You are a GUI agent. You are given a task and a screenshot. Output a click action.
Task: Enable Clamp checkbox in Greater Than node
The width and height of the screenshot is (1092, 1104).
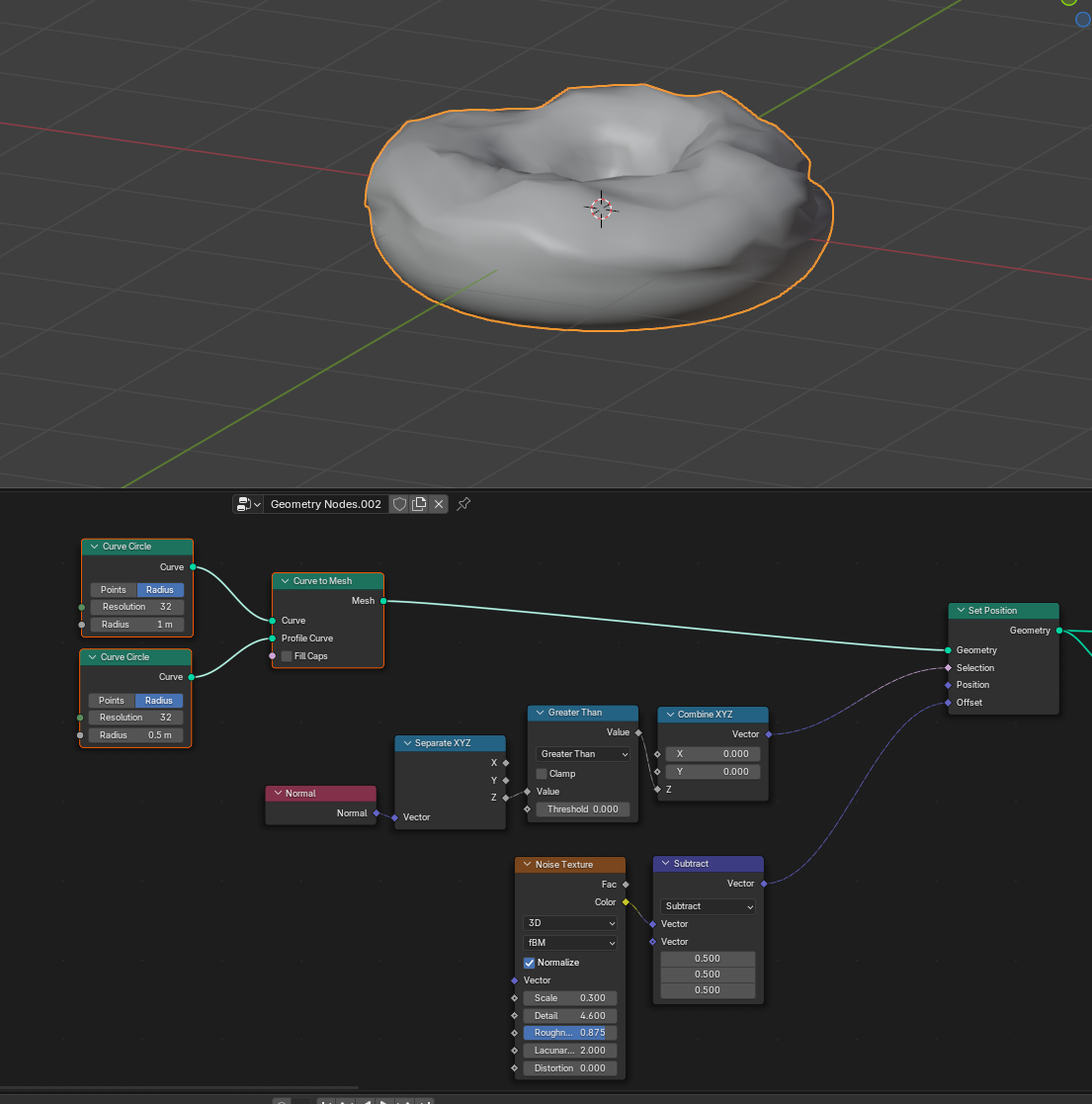(542, 774)
